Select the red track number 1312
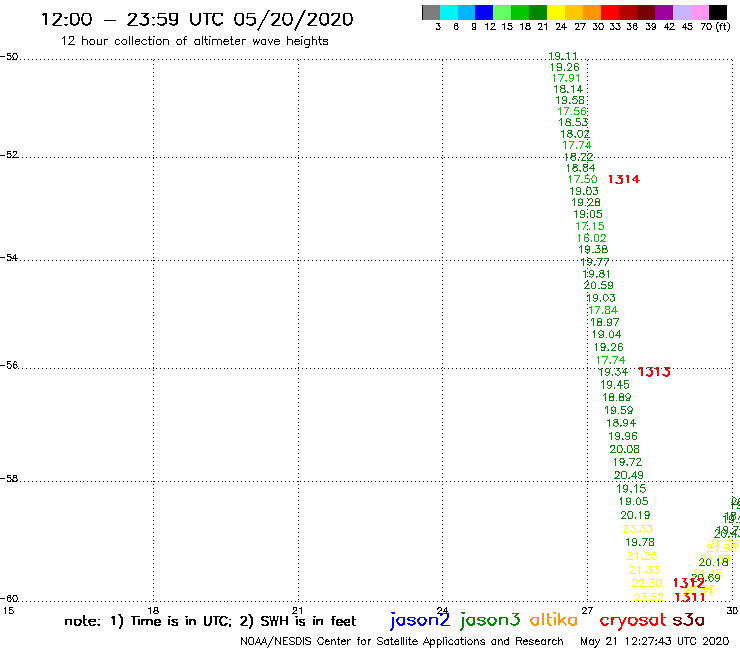 tap(689, 583)
